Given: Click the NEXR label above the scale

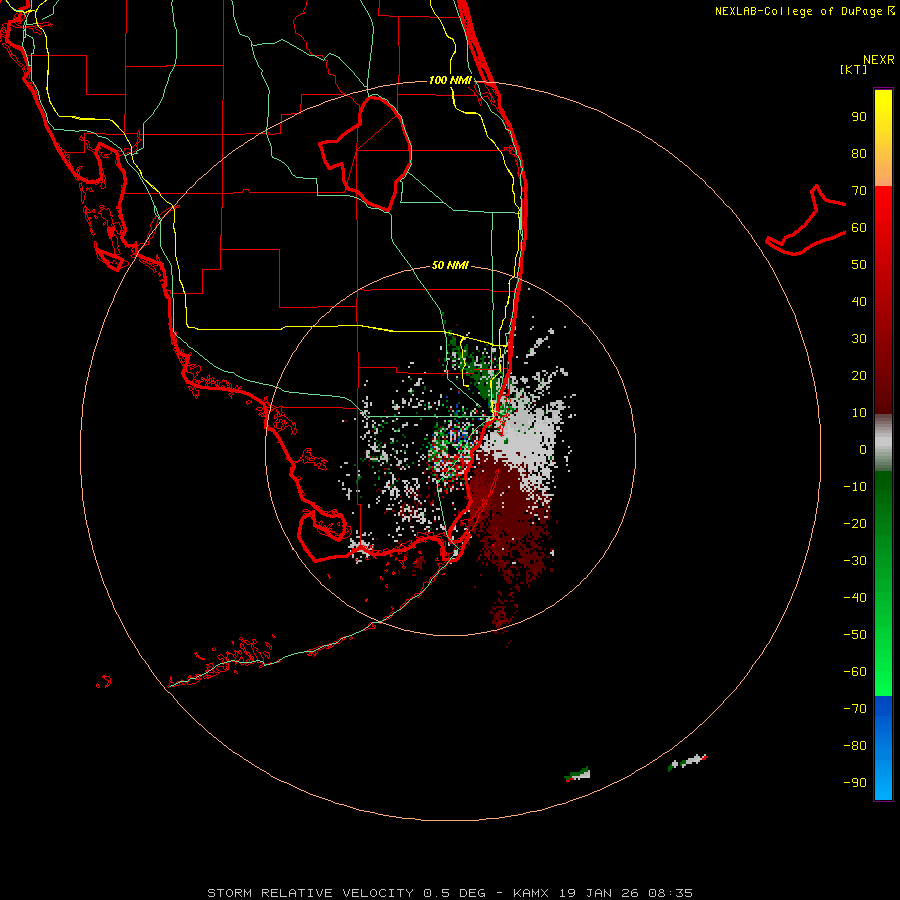Looking at the screenshot, I should tap(879, 60).
